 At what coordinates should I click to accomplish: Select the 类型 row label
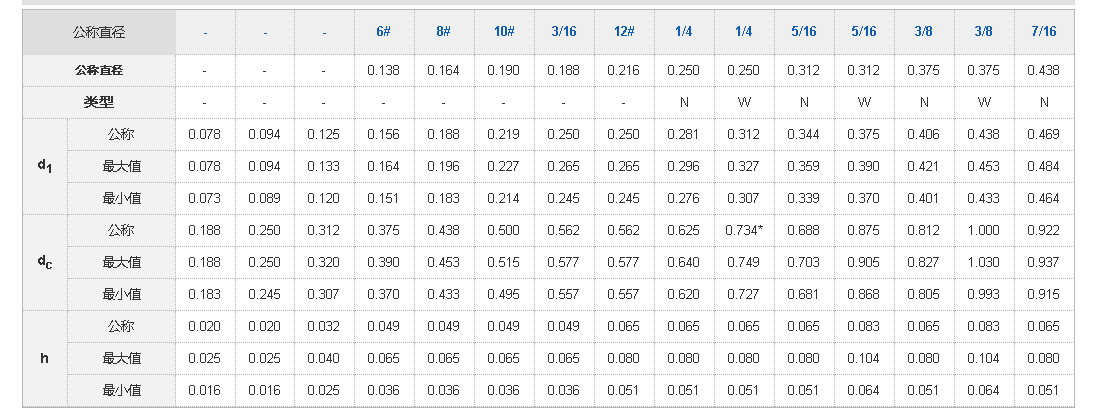pos(99,102)
